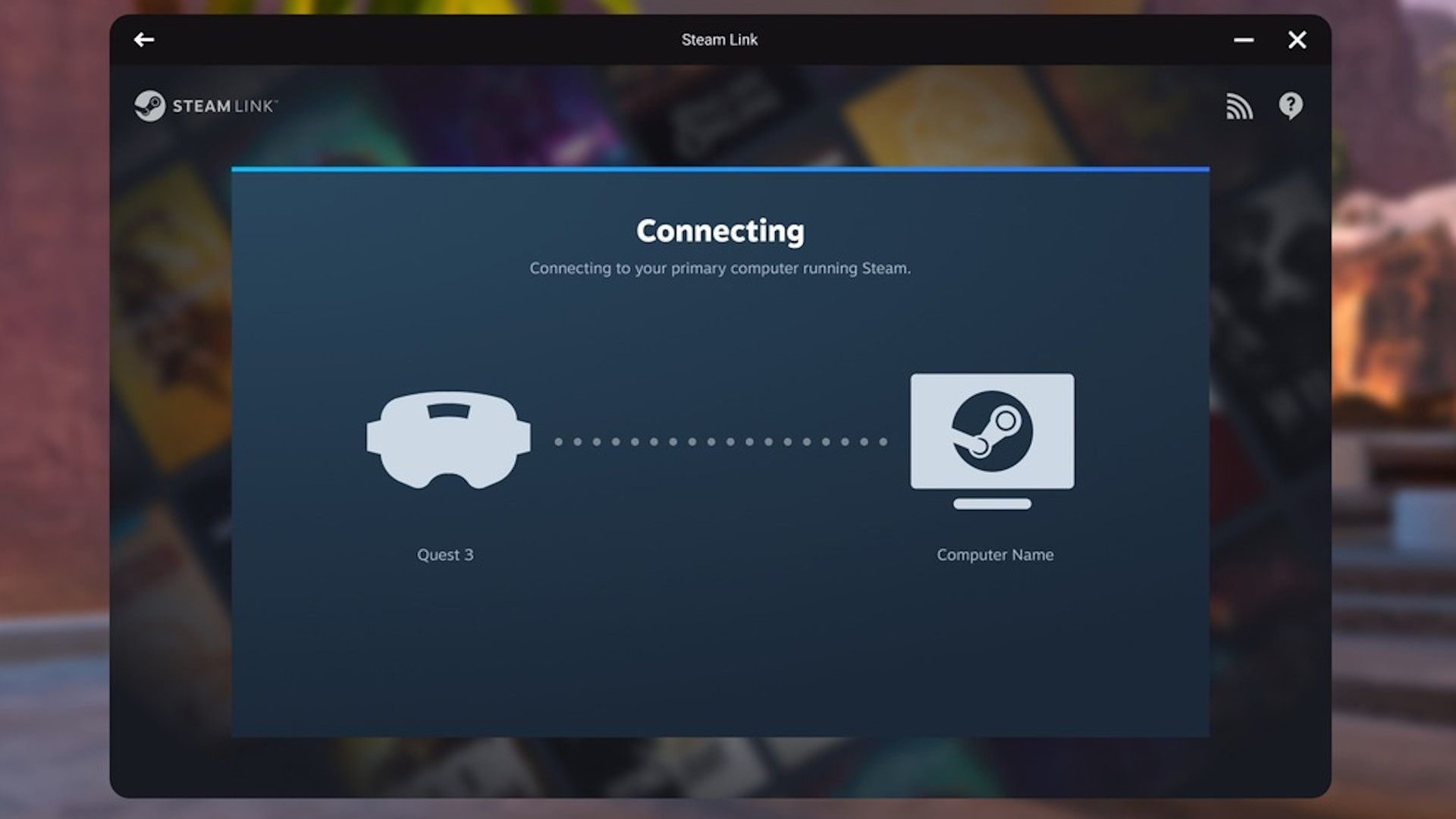The image size is (1456, 819).
Task: Click the primary computer status text
Action: [x=720, y=268]
